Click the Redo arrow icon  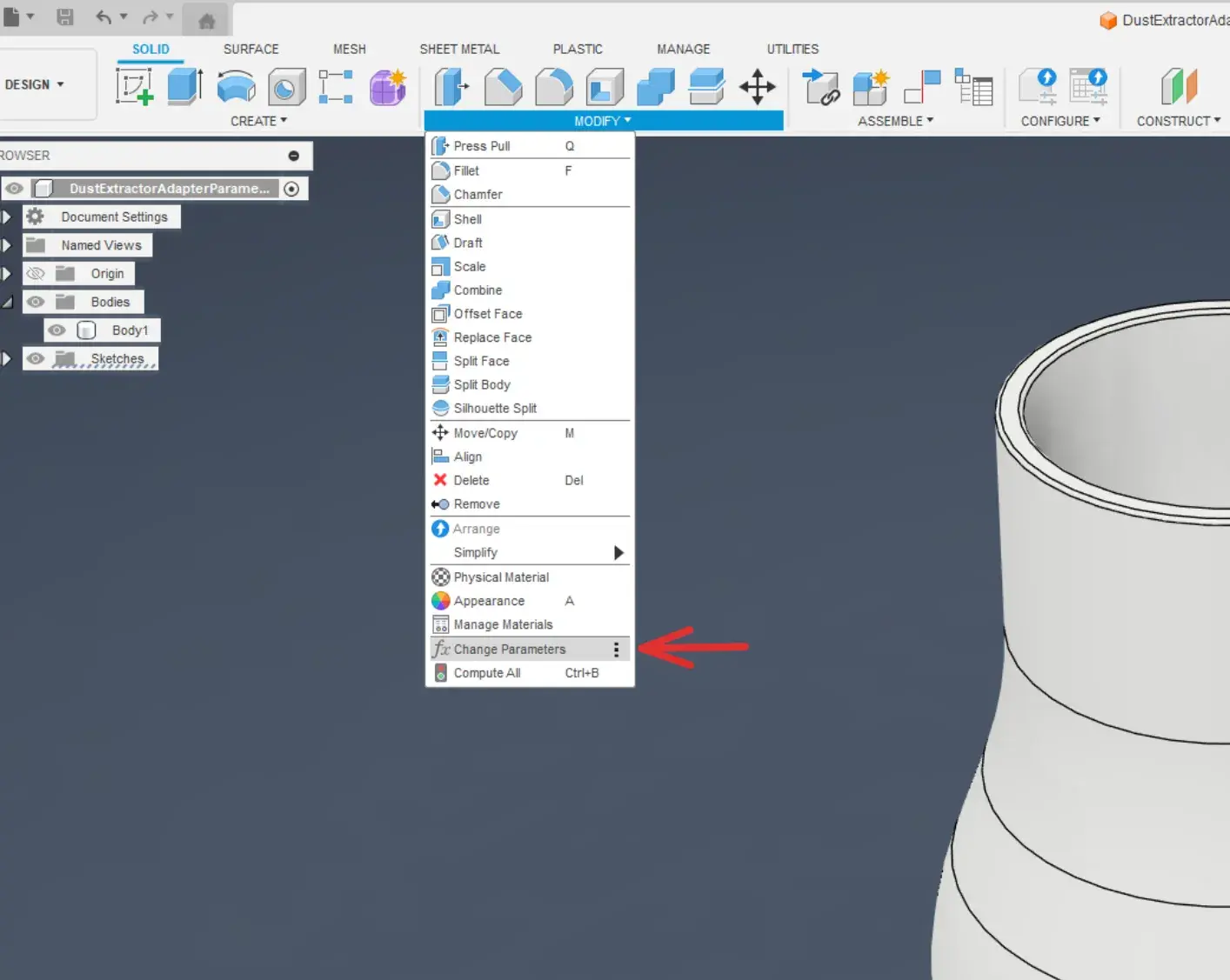coord(150,17)
